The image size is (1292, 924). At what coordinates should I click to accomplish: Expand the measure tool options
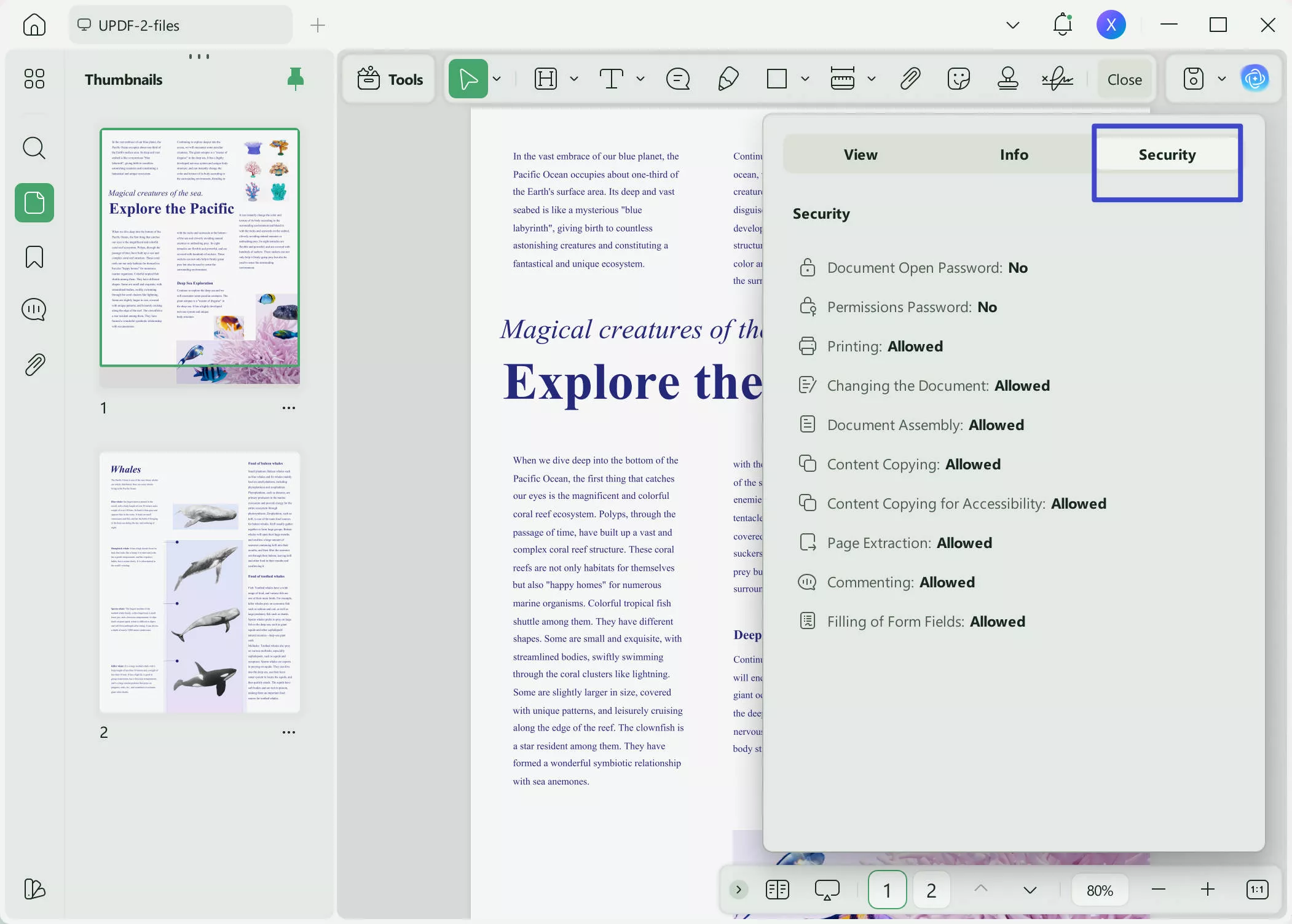871,79
